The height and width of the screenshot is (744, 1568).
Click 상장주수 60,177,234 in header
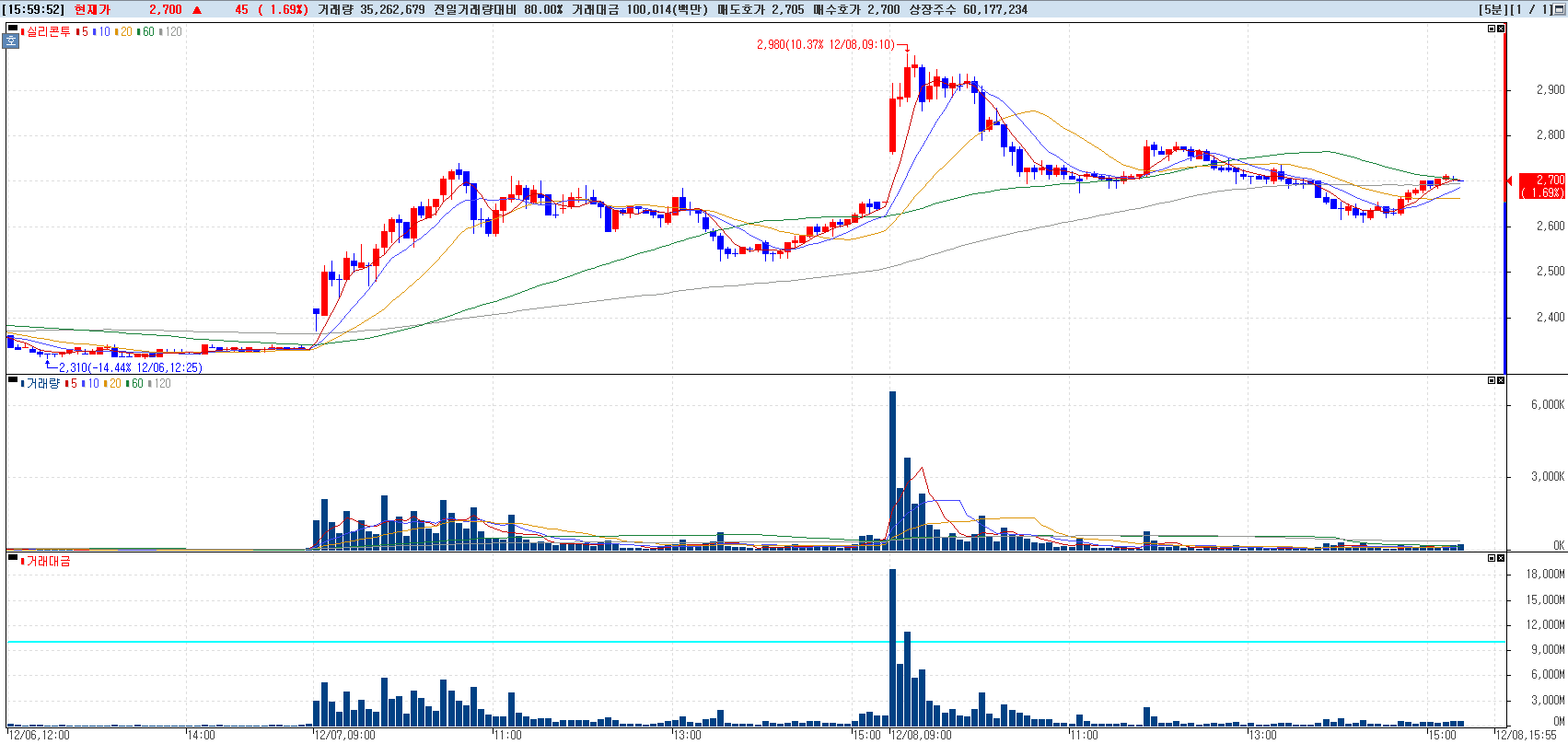click(x=969, y=9)
